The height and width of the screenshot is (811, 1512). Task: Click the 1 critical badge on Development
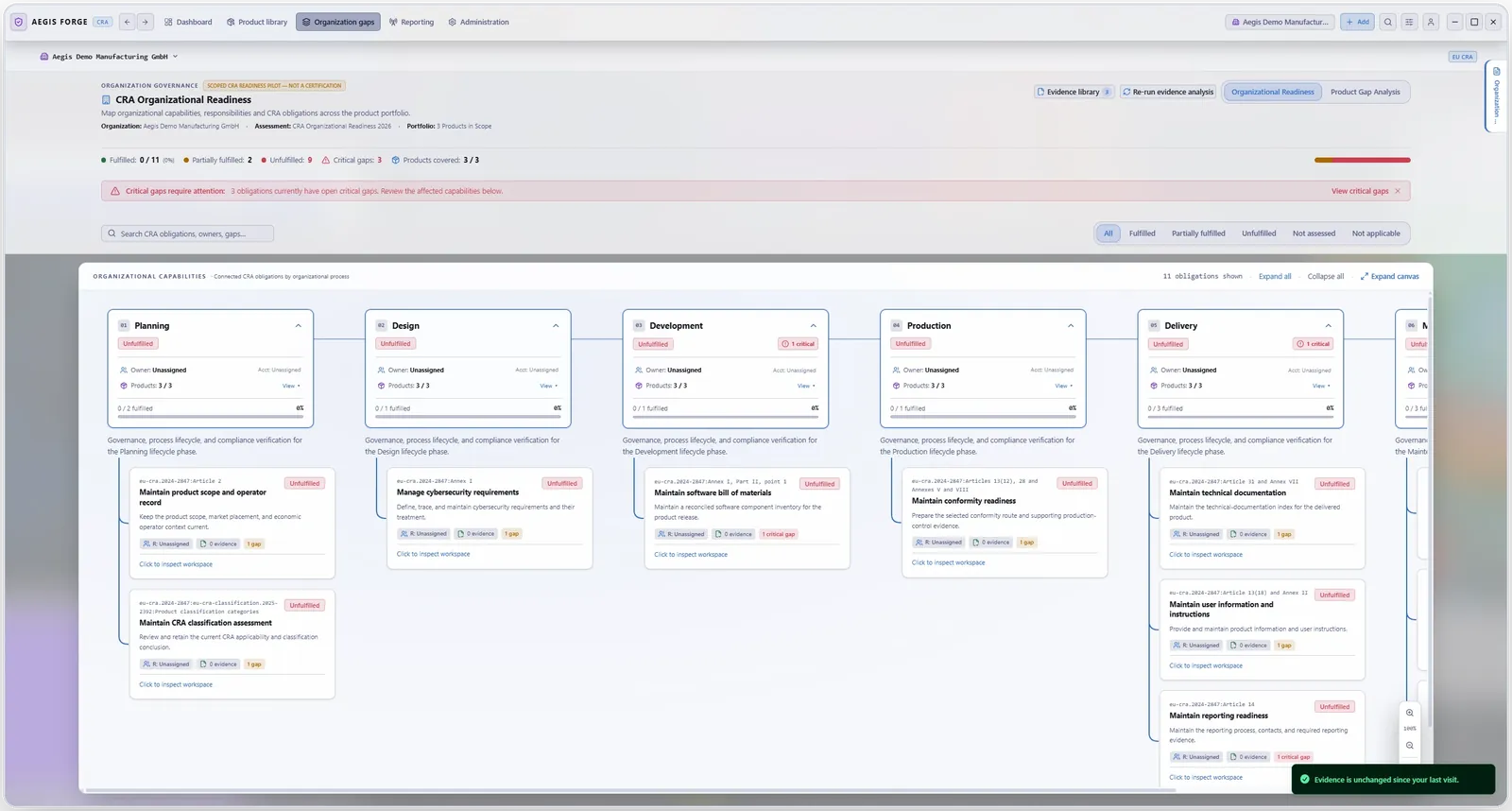pos(799,344)
